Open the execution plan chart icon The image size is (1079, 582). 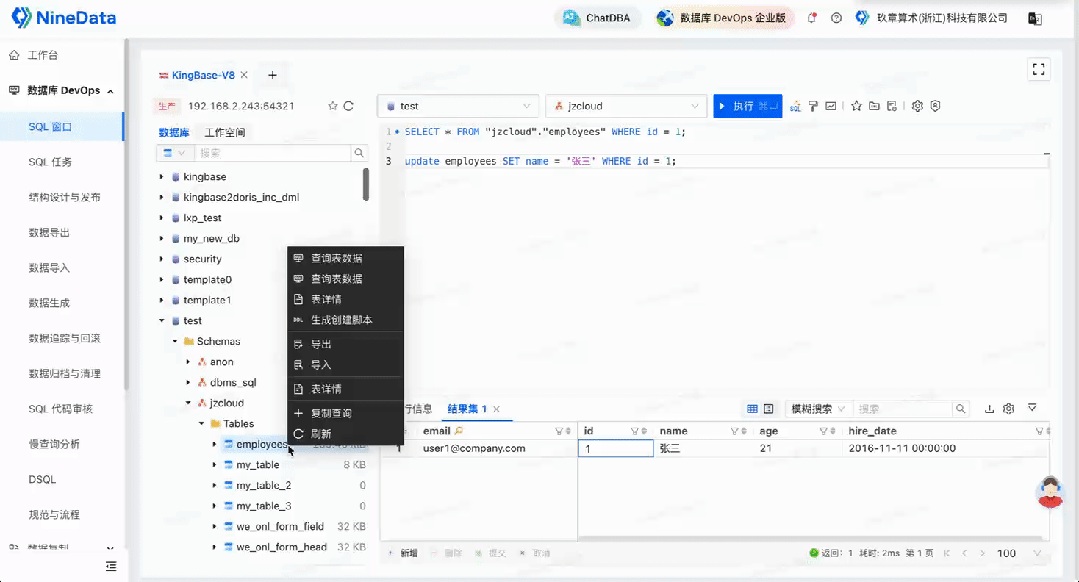[x=831, y=106]
